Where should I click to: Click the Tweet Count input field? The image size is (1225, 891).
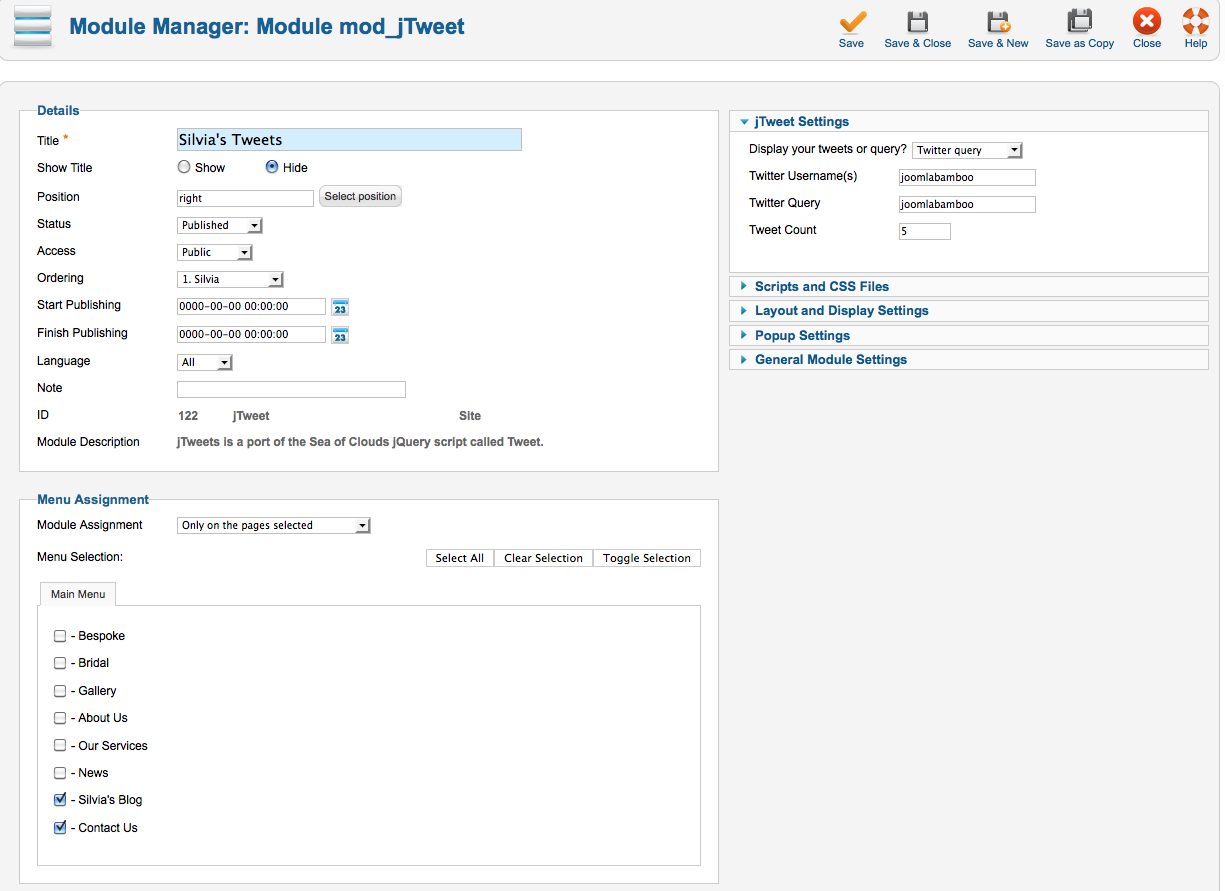point(925,231)
